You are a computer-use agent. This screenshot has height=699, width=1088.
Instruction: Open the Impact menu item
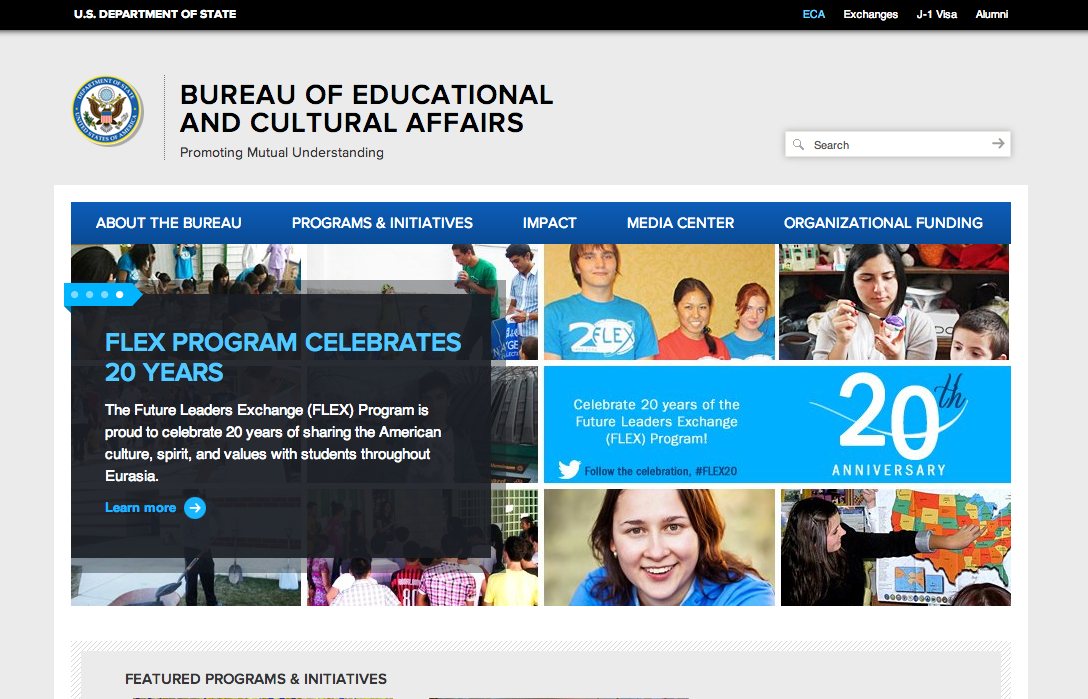[x=550, y=223]
